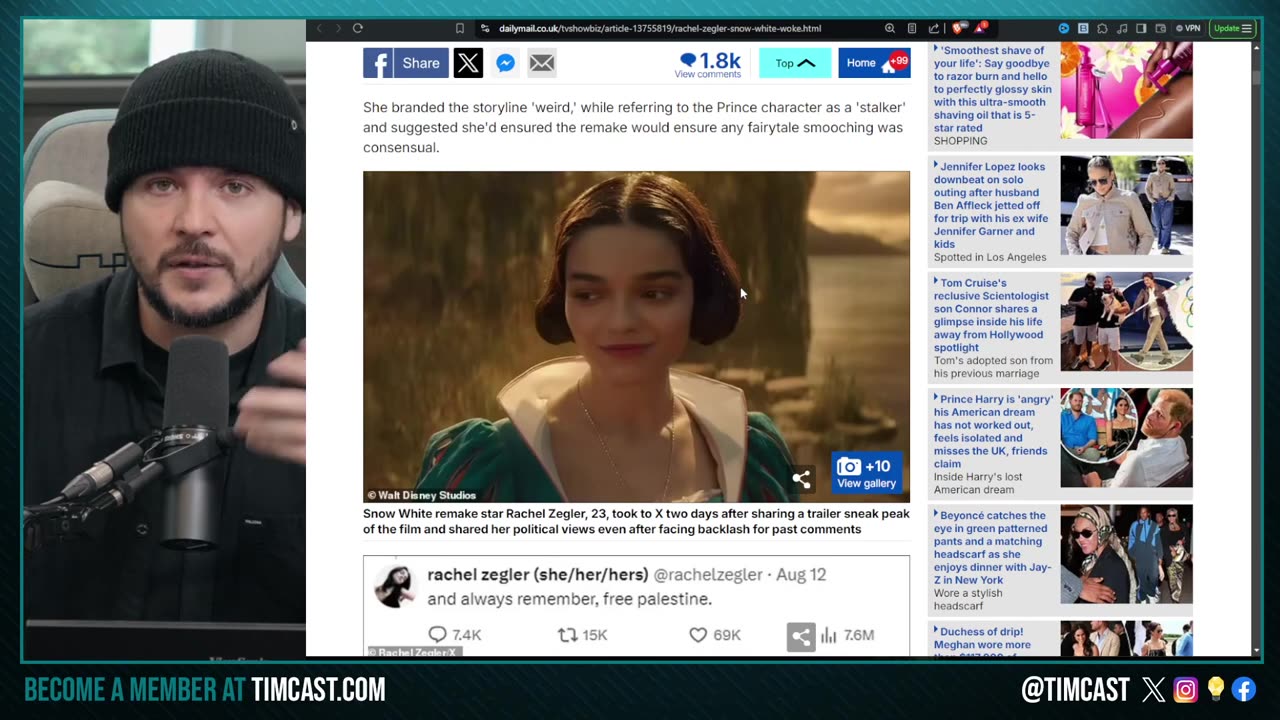Click the VPN button in the toolbar
This screenshot has width=1280, height=720.
[1188, 29]
